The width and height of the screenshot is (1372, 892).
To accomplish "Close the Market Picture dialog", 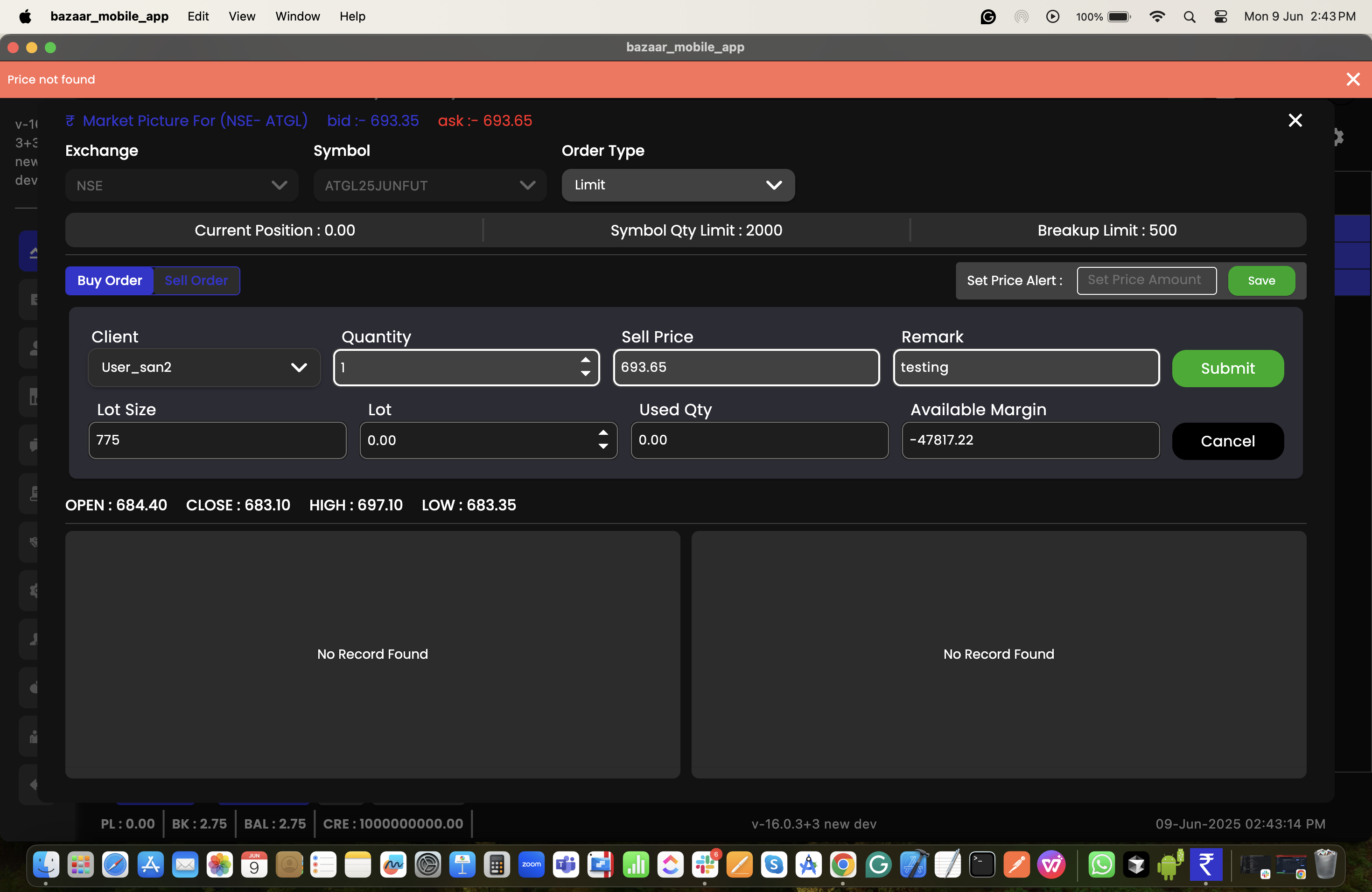I will 1295,120.
